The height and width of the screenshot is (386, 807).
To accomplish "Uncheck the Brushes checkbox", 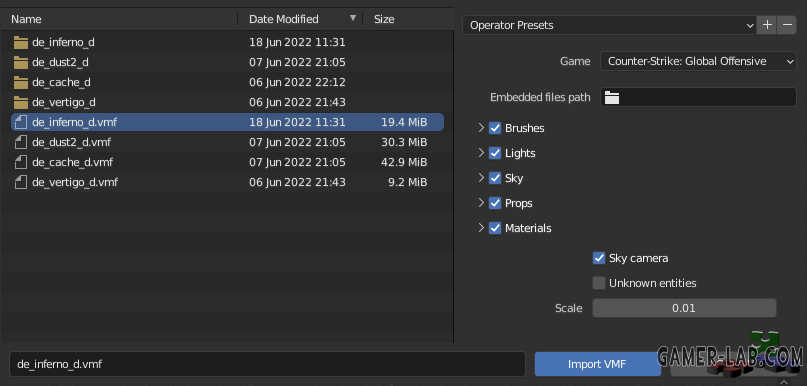I will [x=495, y=128].
